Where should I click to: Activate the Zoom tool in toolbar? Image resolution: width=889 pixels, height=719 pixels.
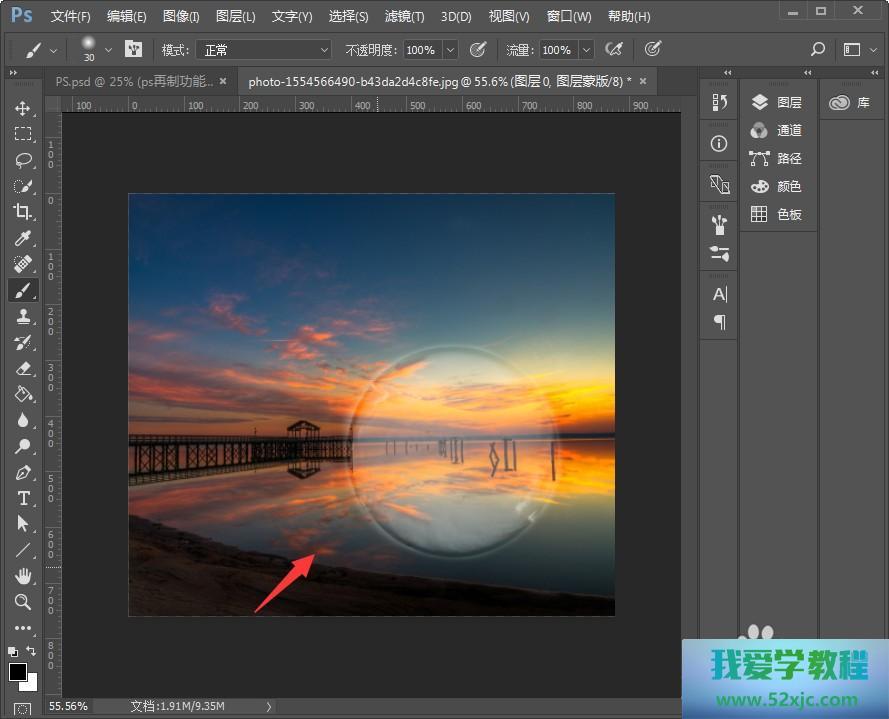point(22,602)
